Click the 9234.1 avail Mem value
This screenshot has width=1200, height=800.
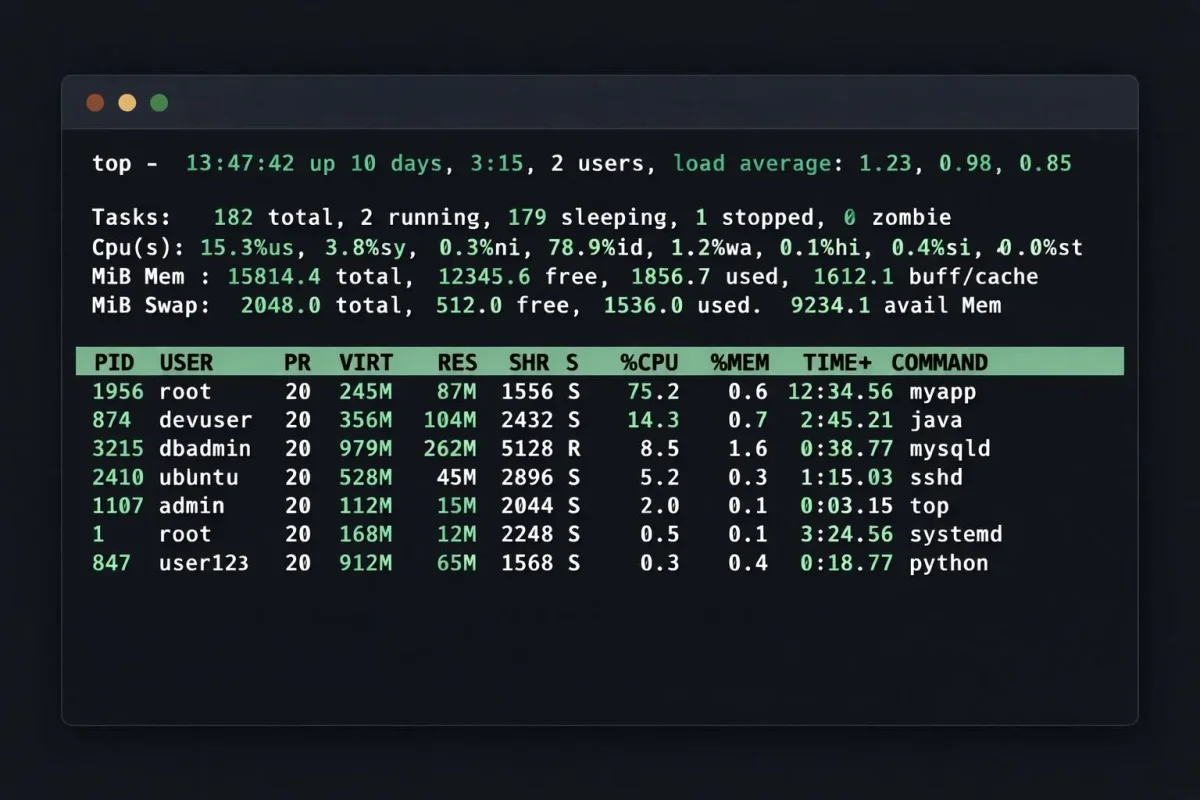click(x=830, y=305)
